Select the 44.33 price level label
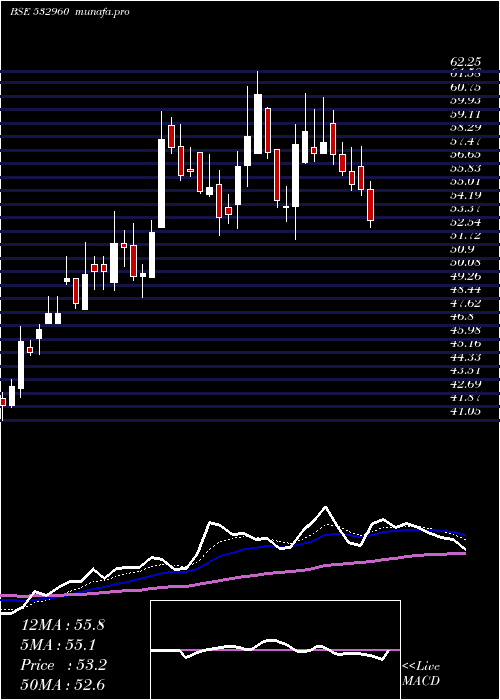Image resolution: width=500 pixels, height=700 pixels. [x=465, y=357]
